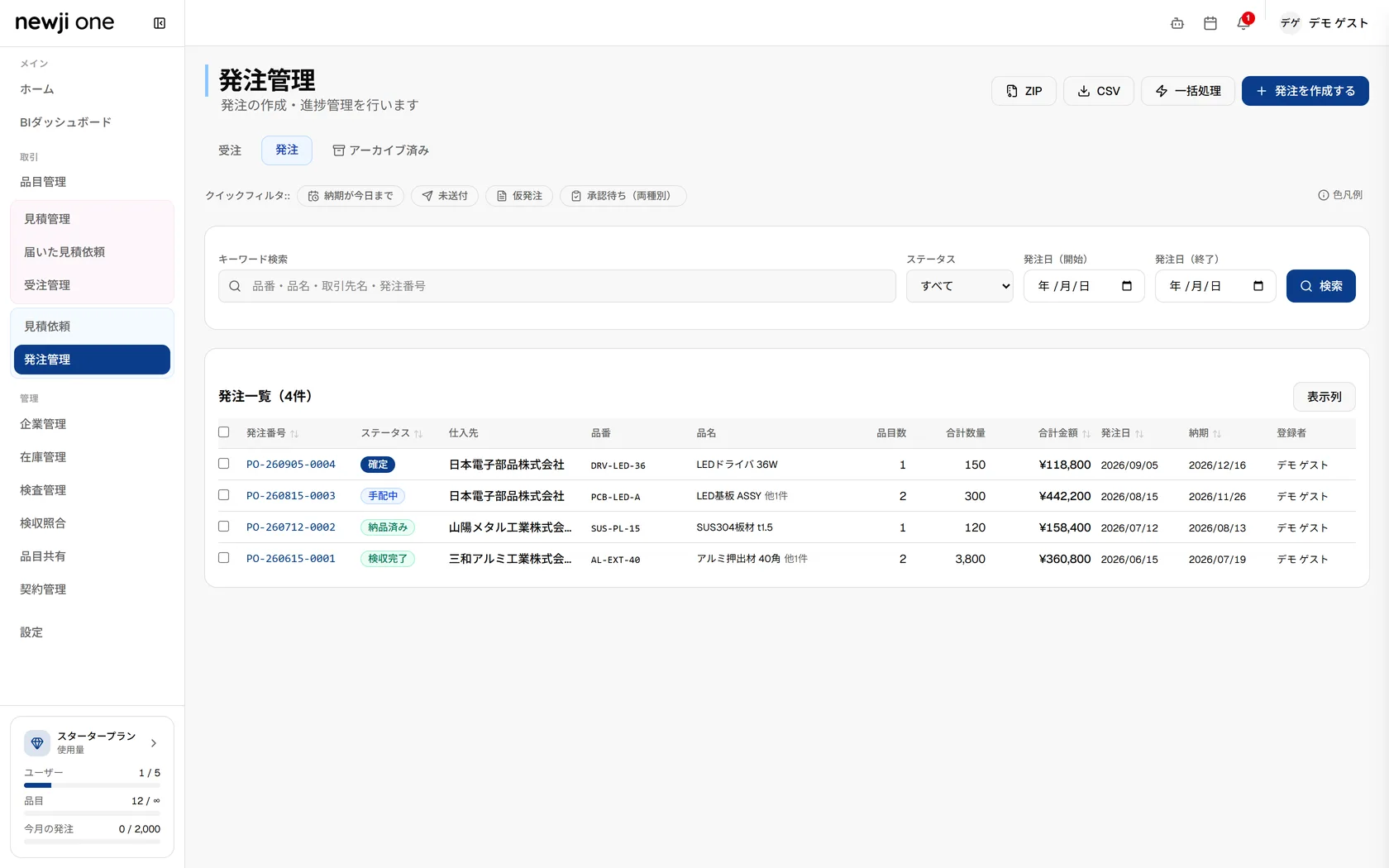The width and height of the screenshot is (1389, 868).
Task: Download via the CSV button
Action: pyautogui.click(x=1098, y=91)
